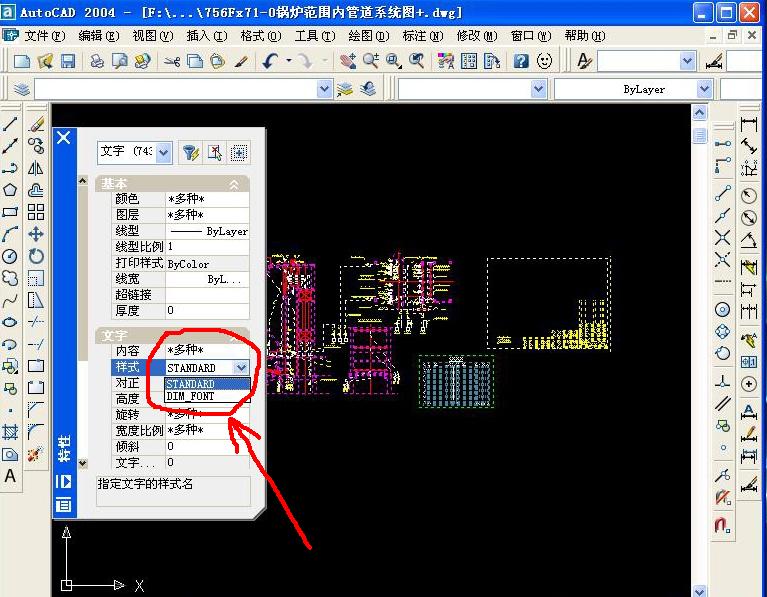Open the 样式 STANDARD dropdown arrow
Screen dimensions: 767x597
click(241, 367)
